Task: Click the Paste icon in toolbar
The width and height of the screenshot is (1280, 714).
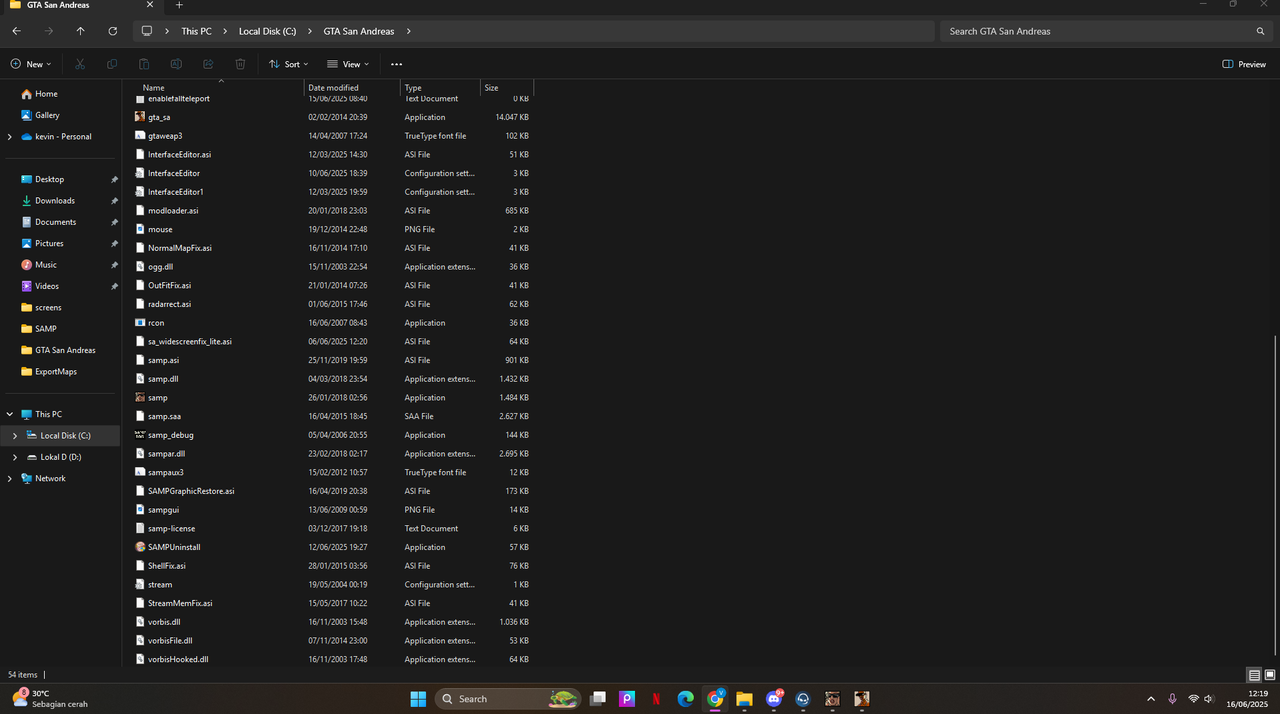Action: coord(144,64)
